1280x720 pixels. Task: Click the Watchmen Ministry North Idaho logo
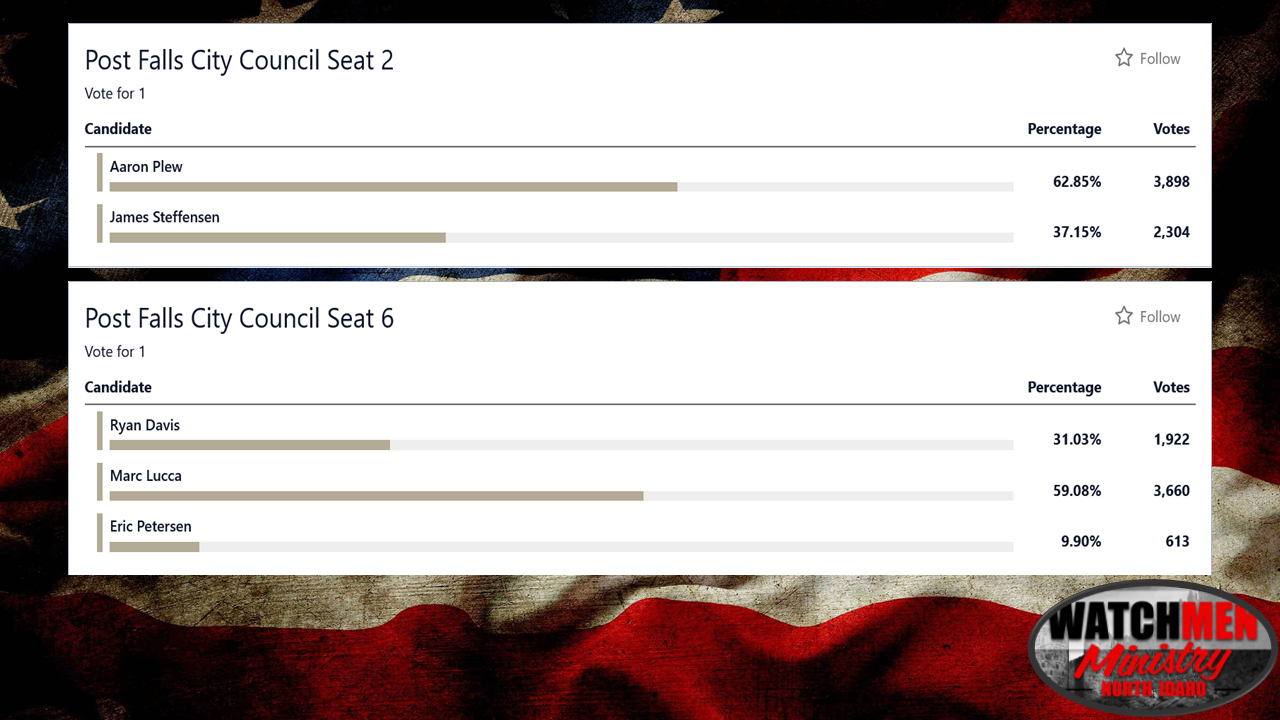(1153, 650)
